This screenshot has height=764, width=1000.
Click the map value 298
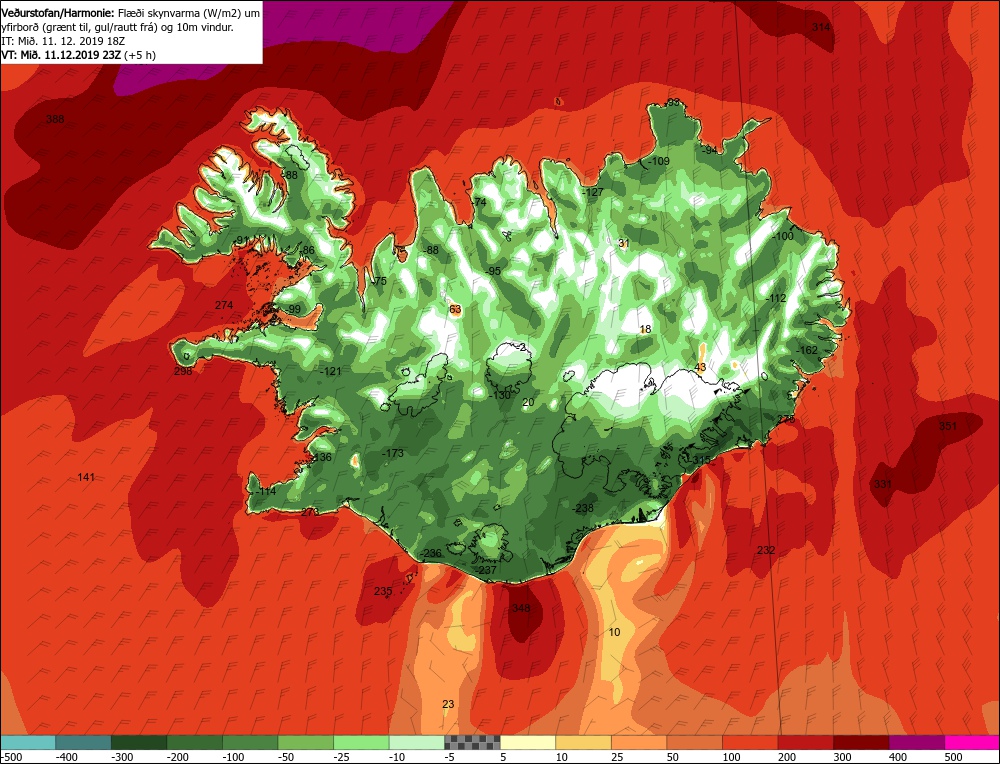183,371
